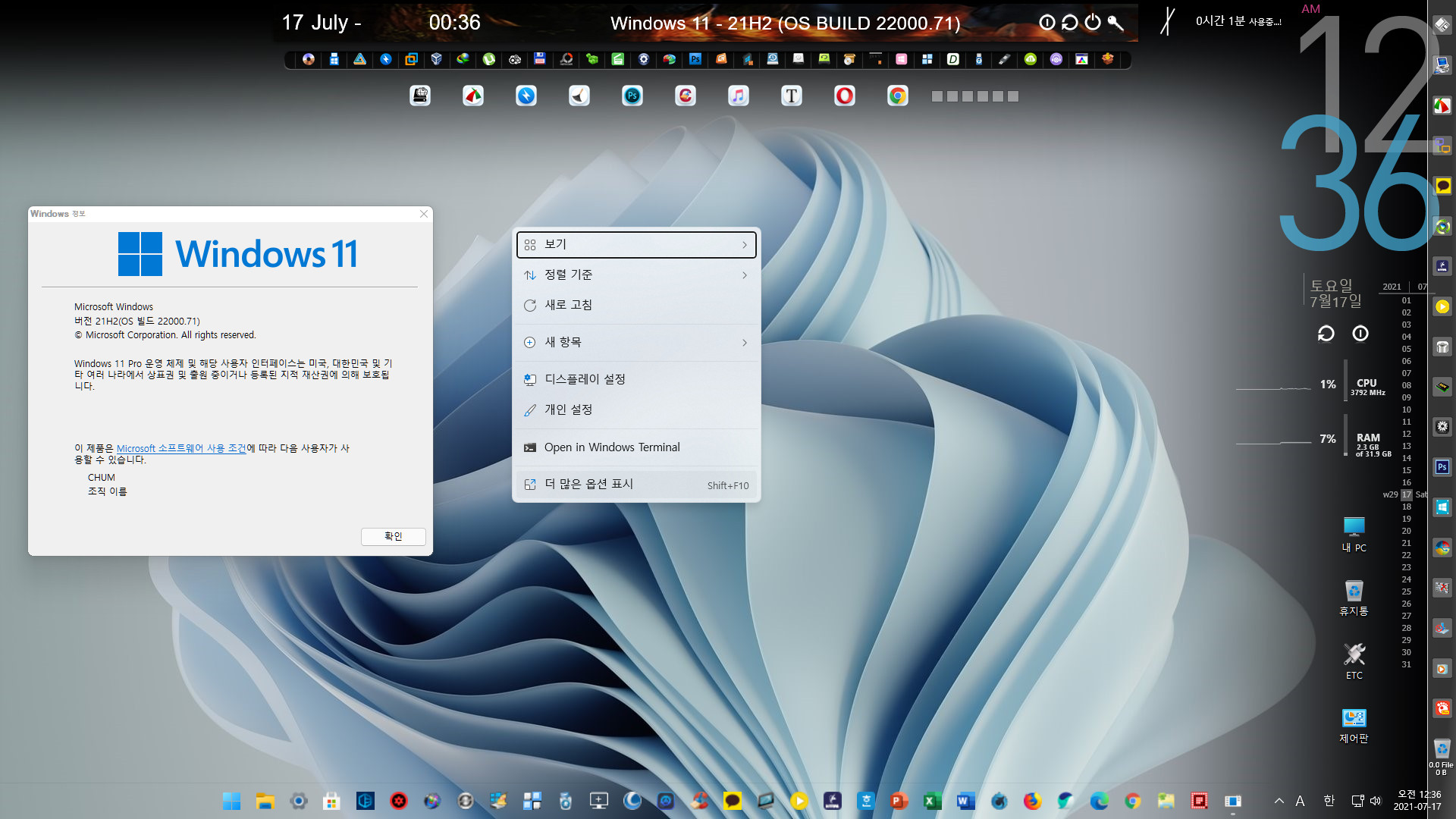Click the 'Windows 11 - 21H2' banner text
Image resolution: width=1456 pixels, height=819 pixels.
[x=785, y=24]
